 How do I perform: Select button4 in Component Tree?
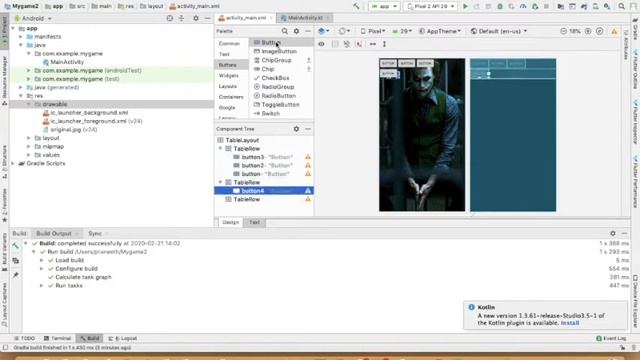(264, 191)
